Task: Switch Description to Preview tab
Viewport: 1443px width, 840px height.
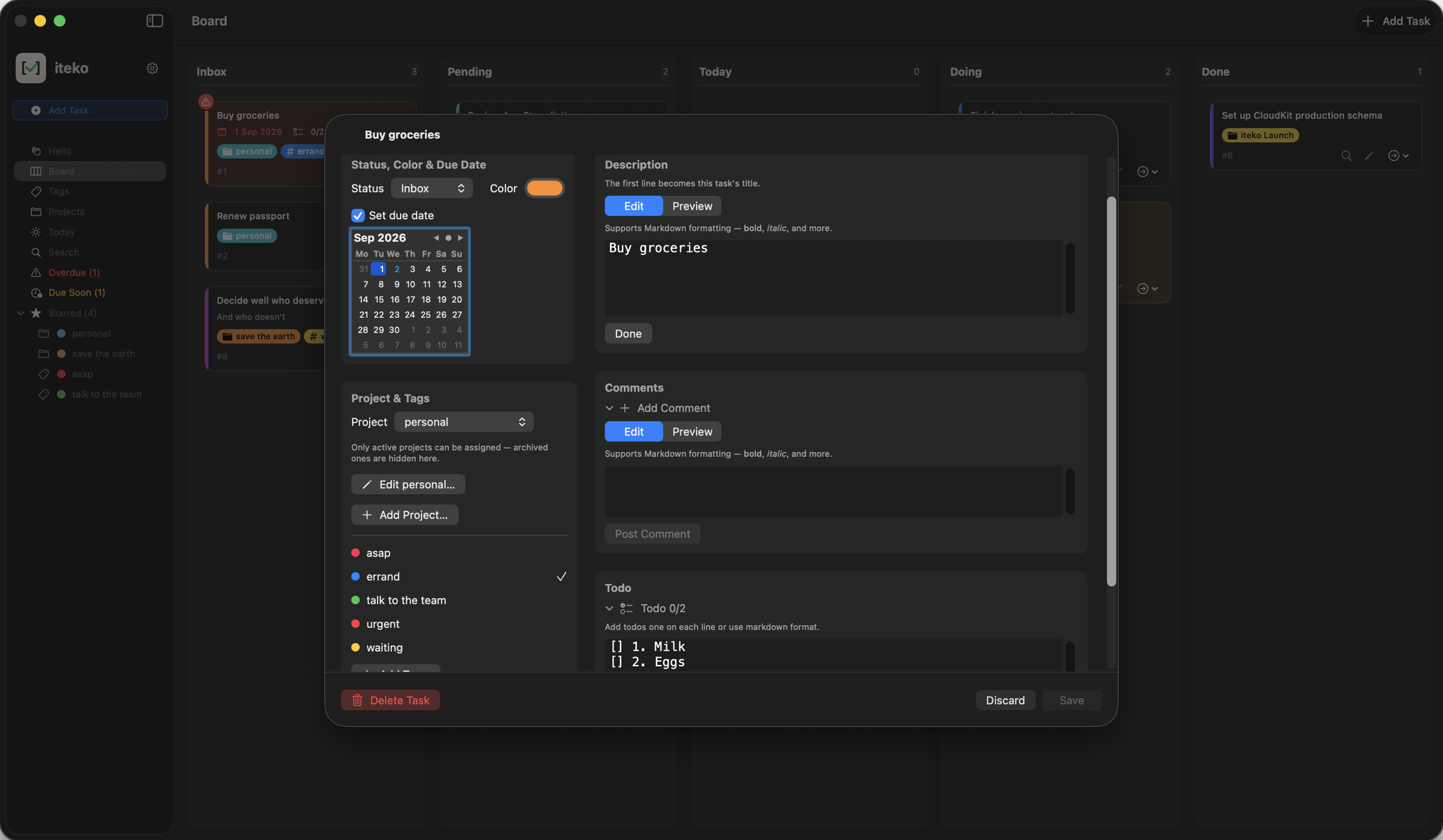Action: click(692, 206)
